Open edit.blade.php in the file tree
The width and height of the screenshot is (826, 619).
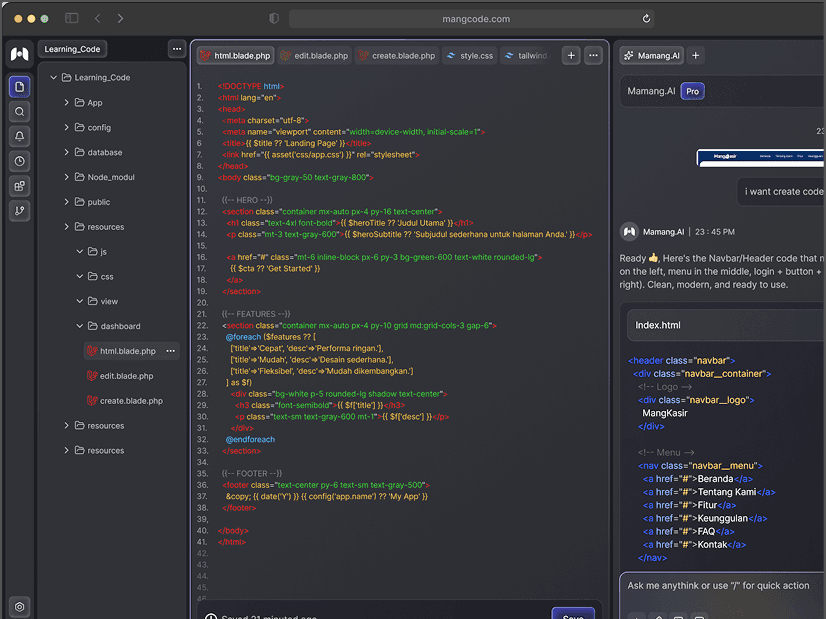tap(120, 376)
